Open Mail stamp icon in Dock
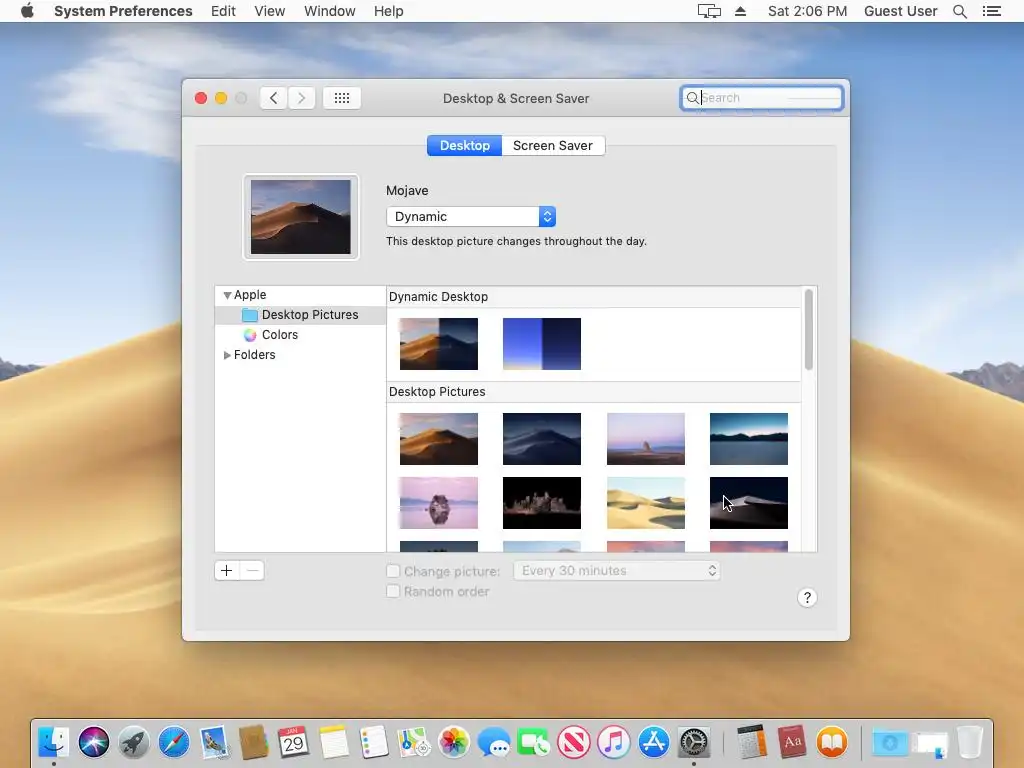This screenshot has width=1024, height=768. pos(214,743)
